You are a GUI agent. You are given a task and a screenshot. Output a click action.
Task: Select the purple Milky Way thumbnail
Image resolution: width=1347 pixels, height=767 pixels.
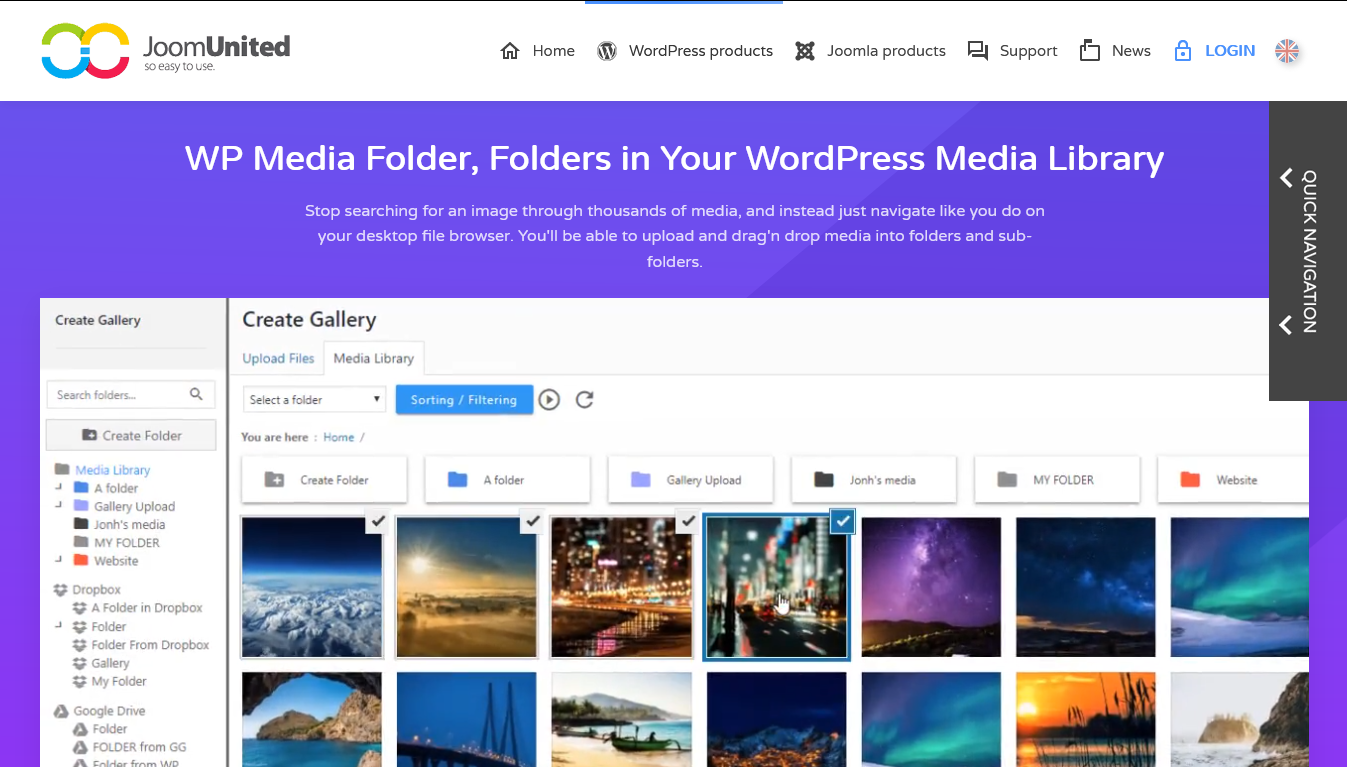931,587
